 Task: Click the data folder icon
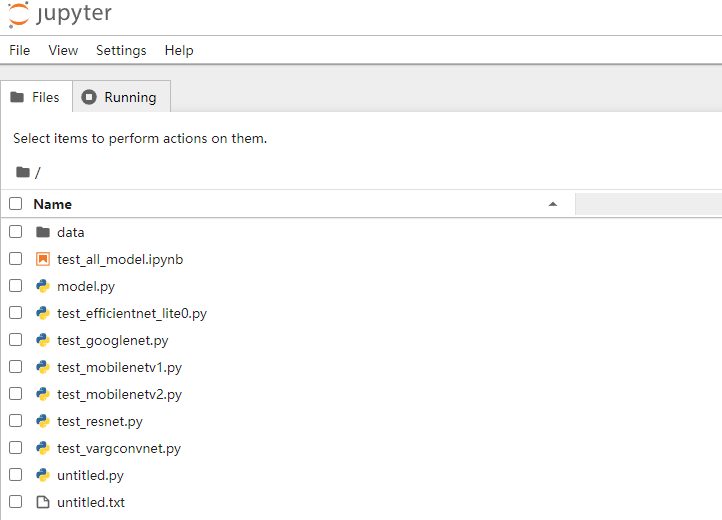[x=43, y=232]
